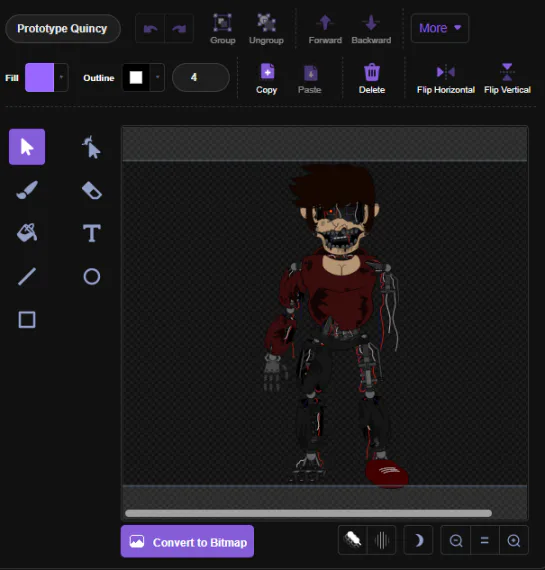
Task: Click the Undo arrow
Action: [x=150, y=28]
